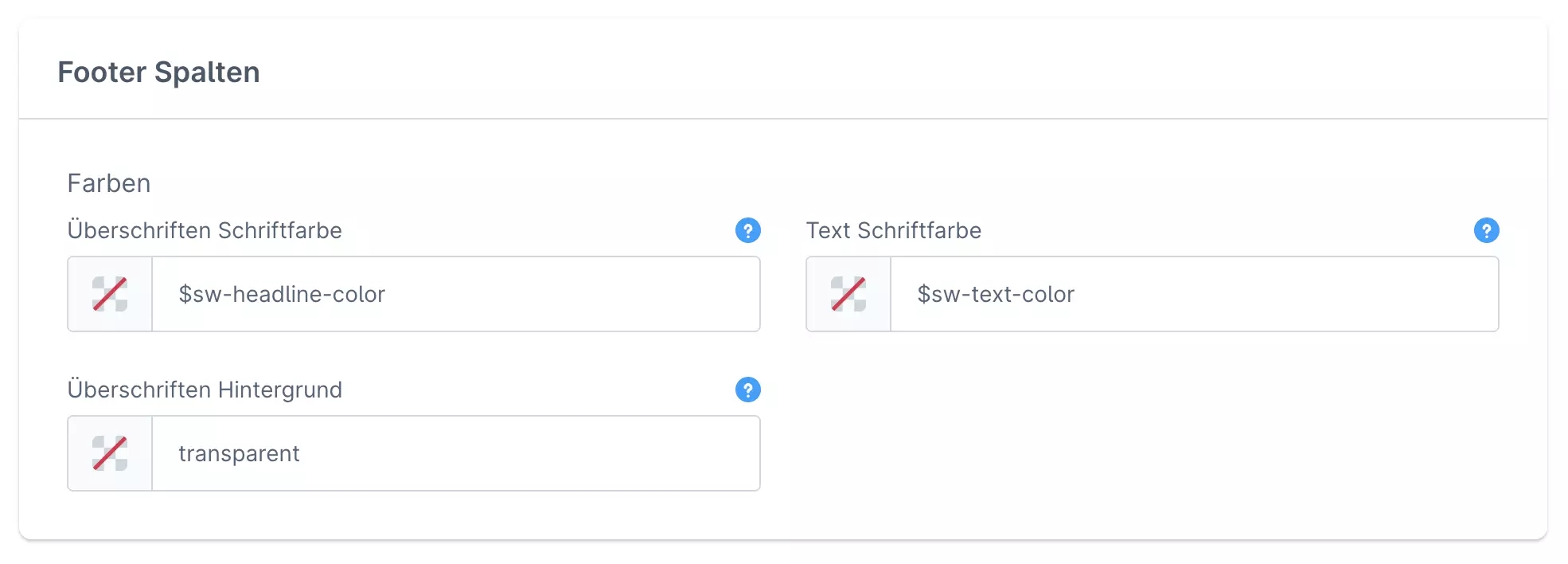
Task: Click crossed-out swatch icon next to $sw-headline-color
Action: pyautogui.click(x=110, y=294)
